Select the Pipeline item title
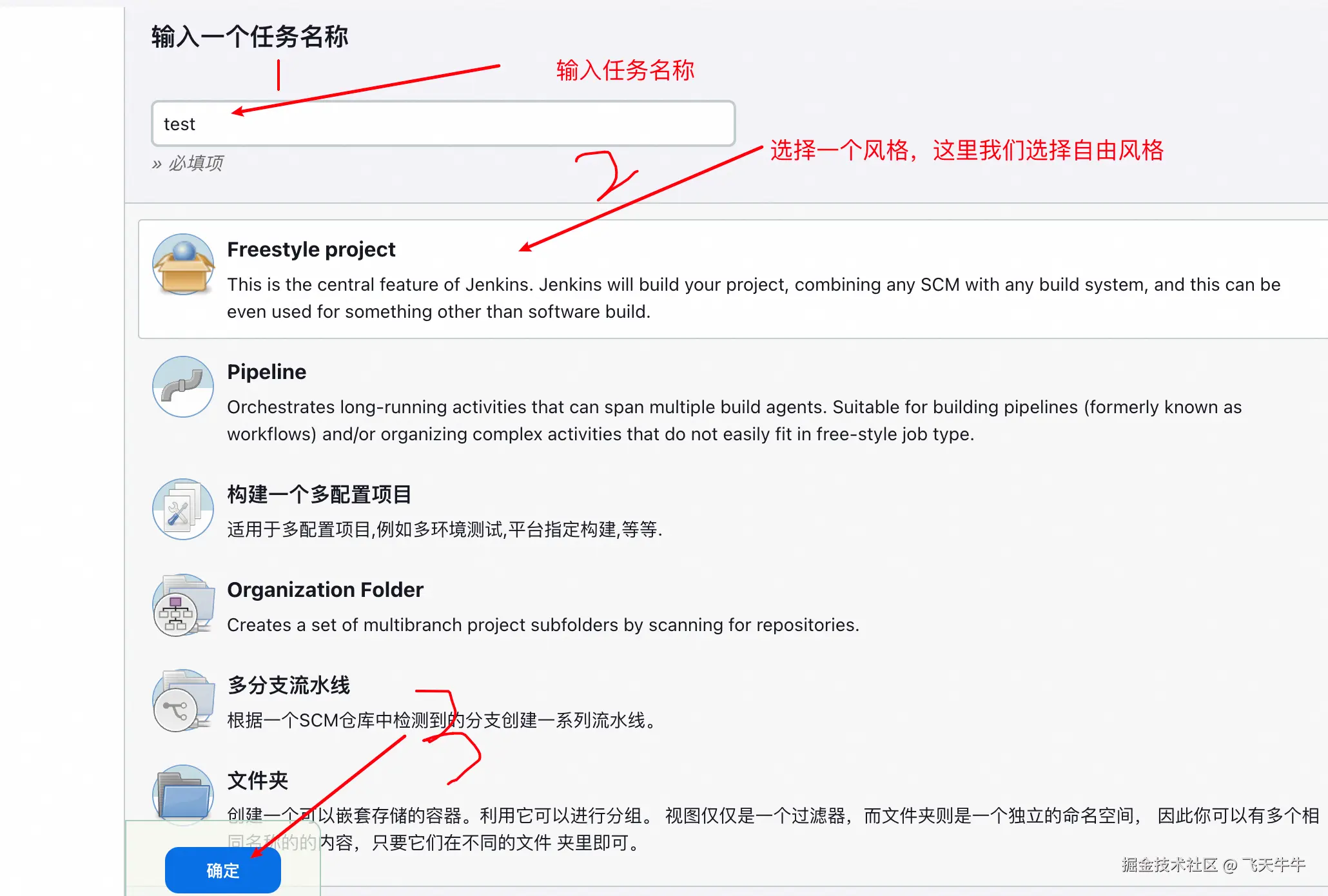This screenshot has height=896, width=1328. pyautogui.click(x=266, y=372)
